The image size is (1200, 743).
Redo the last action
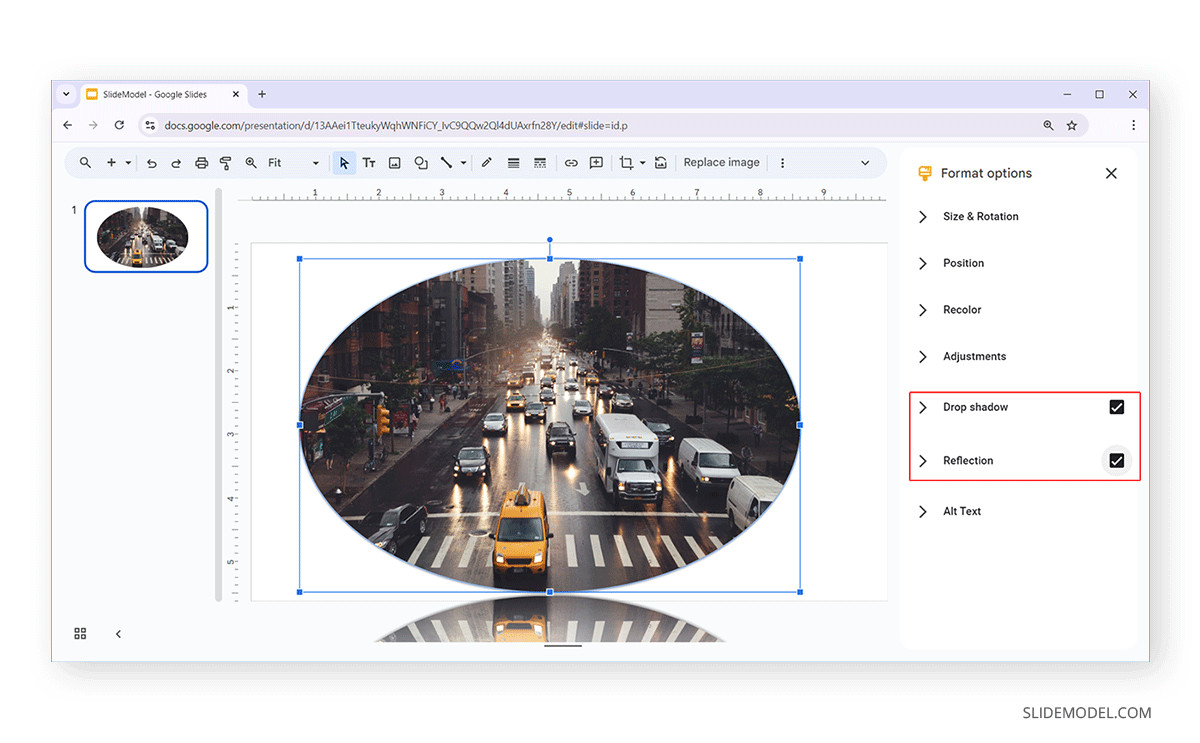coord(176,163)
